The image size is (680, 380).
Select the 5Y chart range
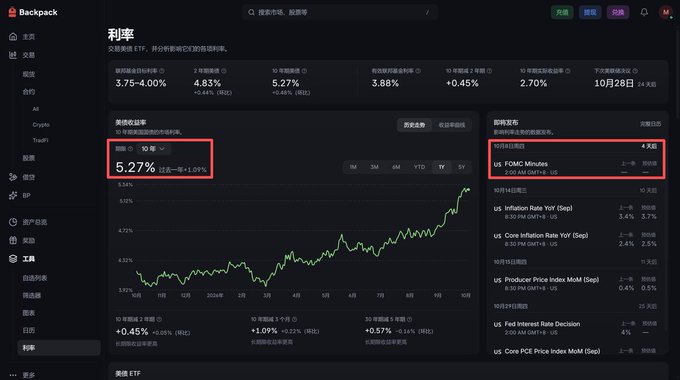click(x=462, y=167)
